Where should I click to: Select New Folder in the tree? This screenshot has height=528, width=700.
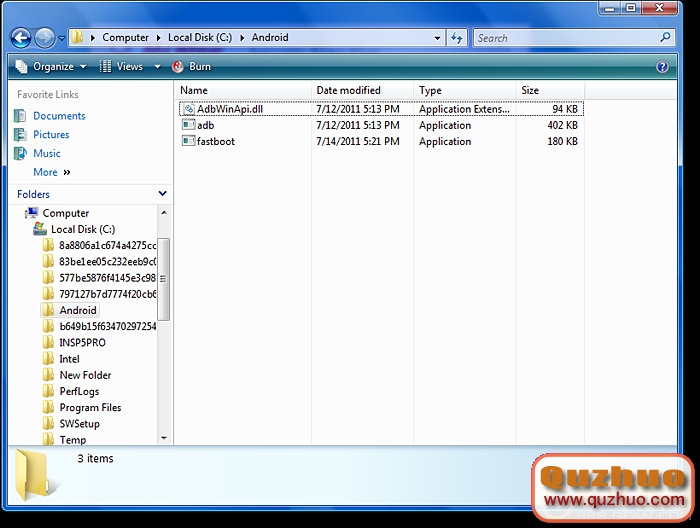tap(85, 375)
